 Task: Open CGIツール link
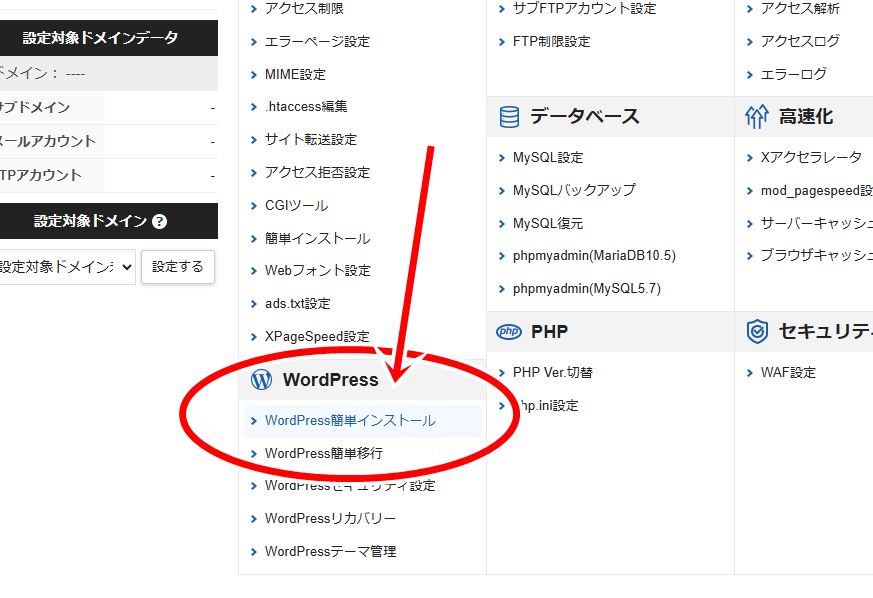coord(297,206)
